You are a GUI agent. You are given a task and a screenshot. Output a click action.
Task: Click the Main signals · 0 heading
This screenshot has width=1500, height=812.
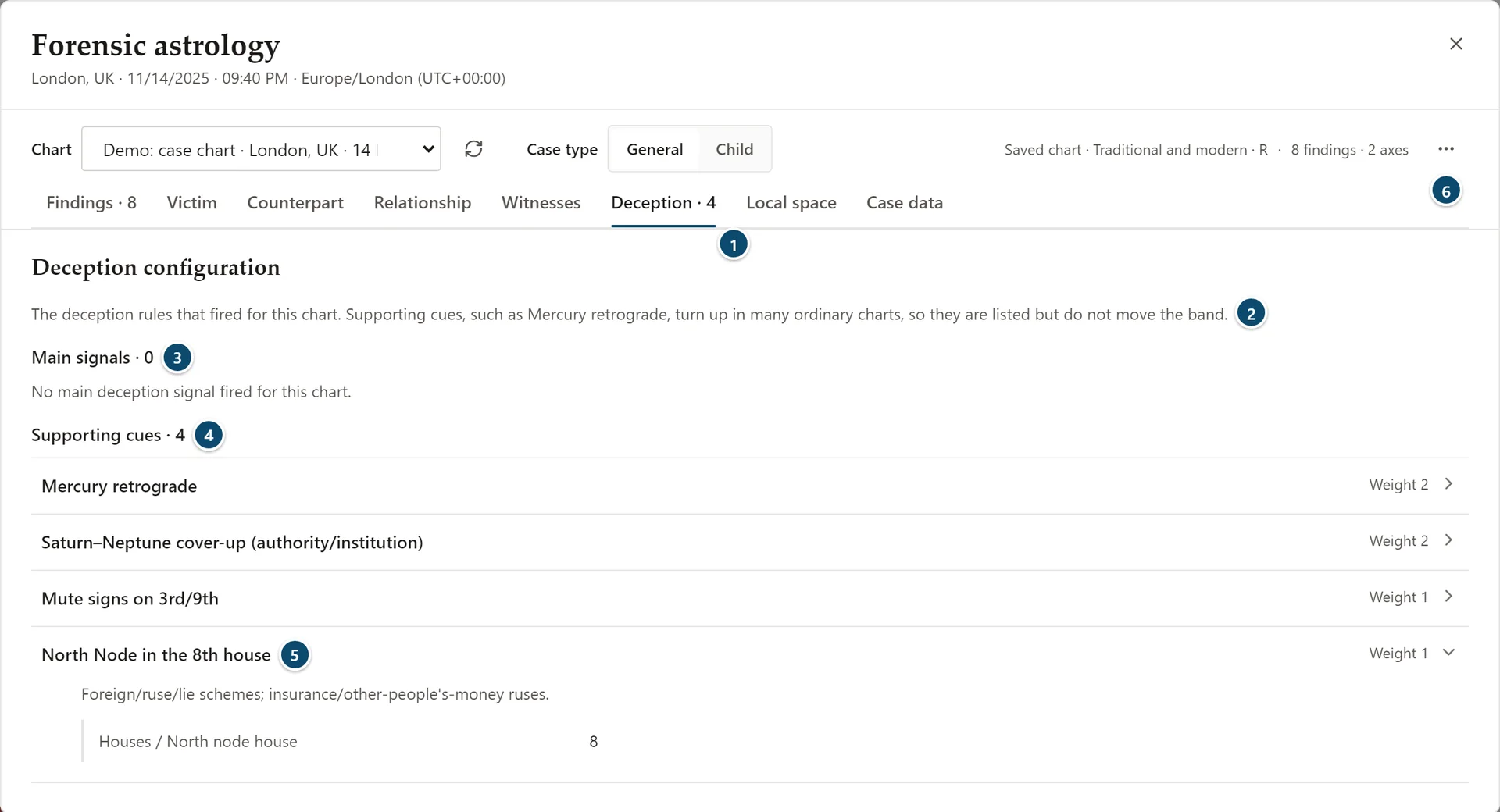tap(92, 358)
